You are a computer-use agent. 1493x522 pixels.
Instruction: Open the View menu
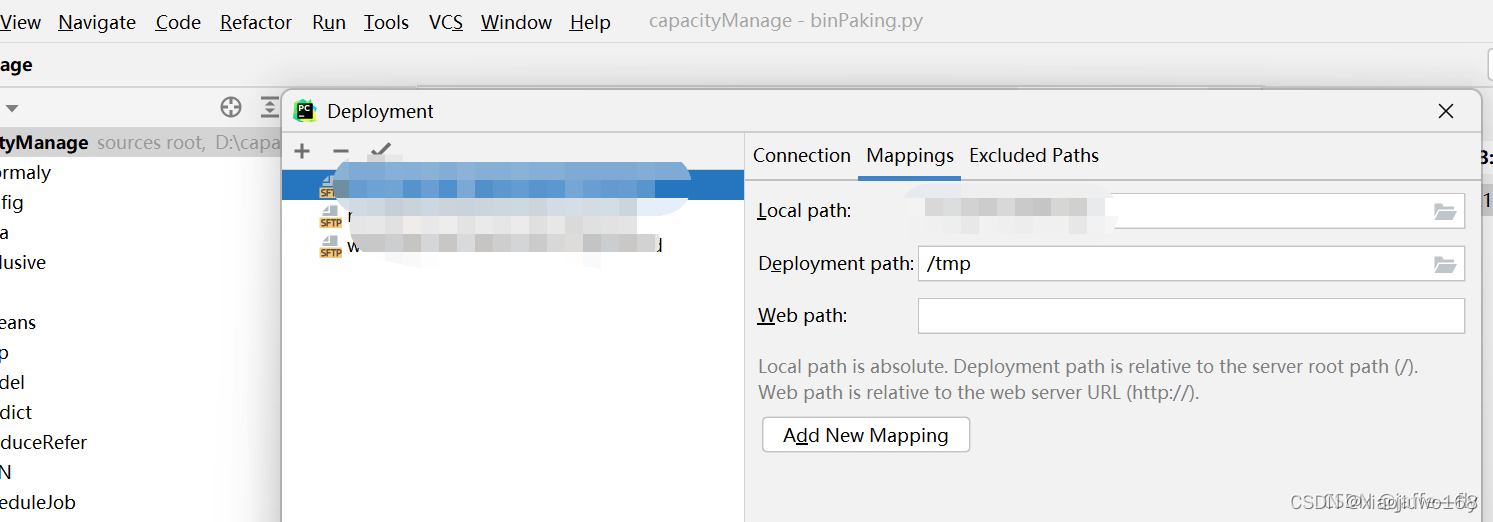(x=20, y=22)
